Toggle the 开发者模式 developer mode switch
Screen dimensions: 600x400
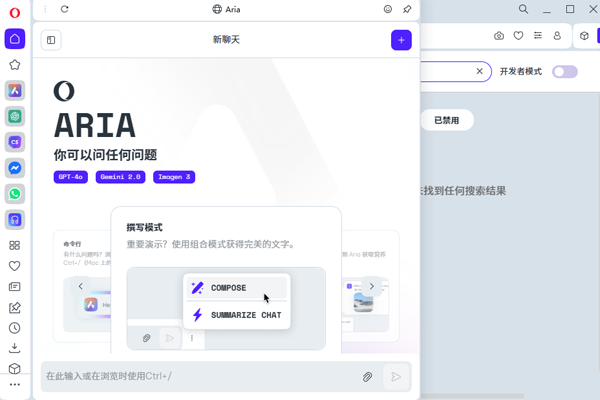coord(565,72)
